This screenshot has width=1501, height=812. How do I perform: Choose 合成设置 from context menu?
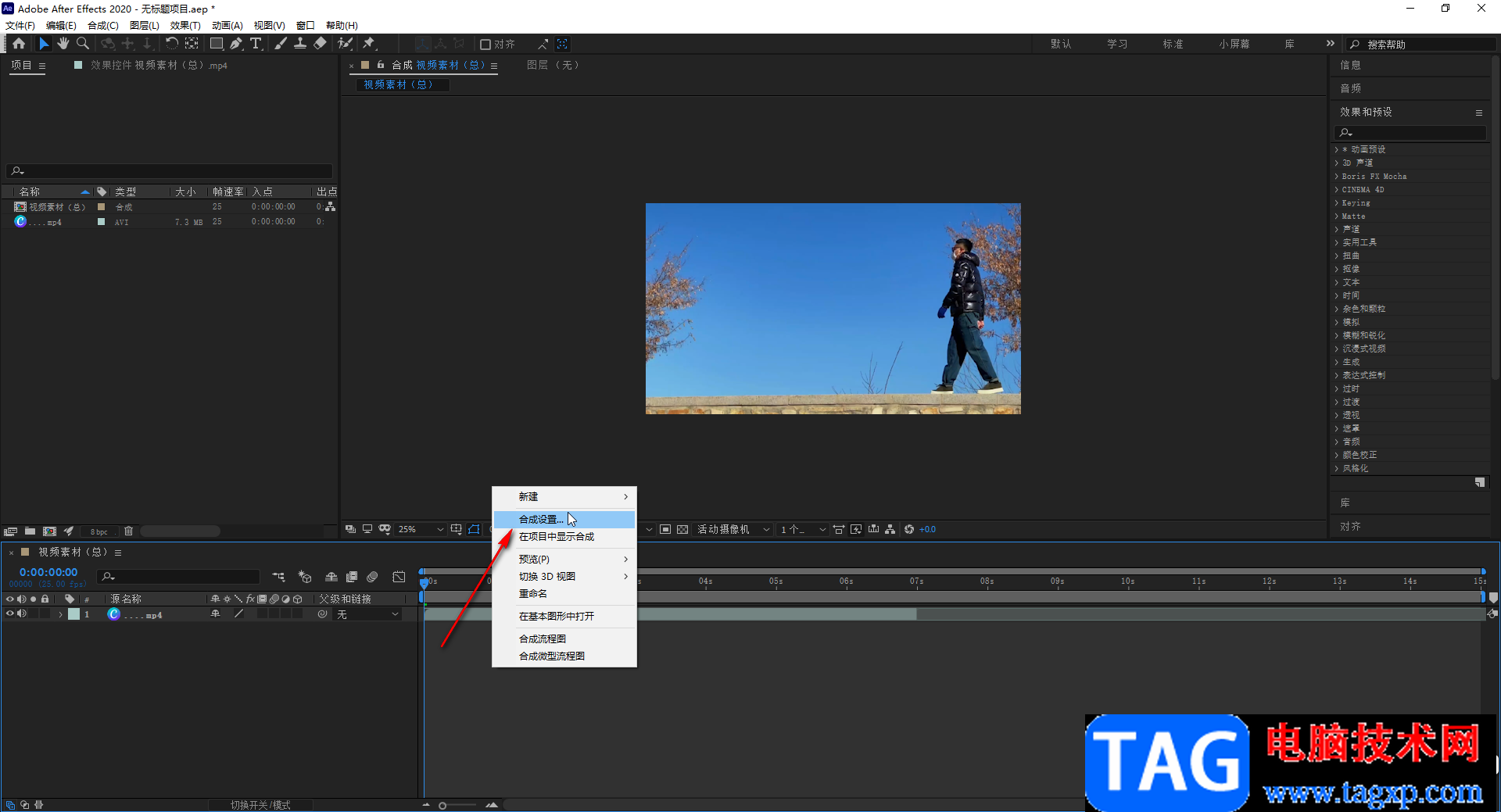pos(564,519)
